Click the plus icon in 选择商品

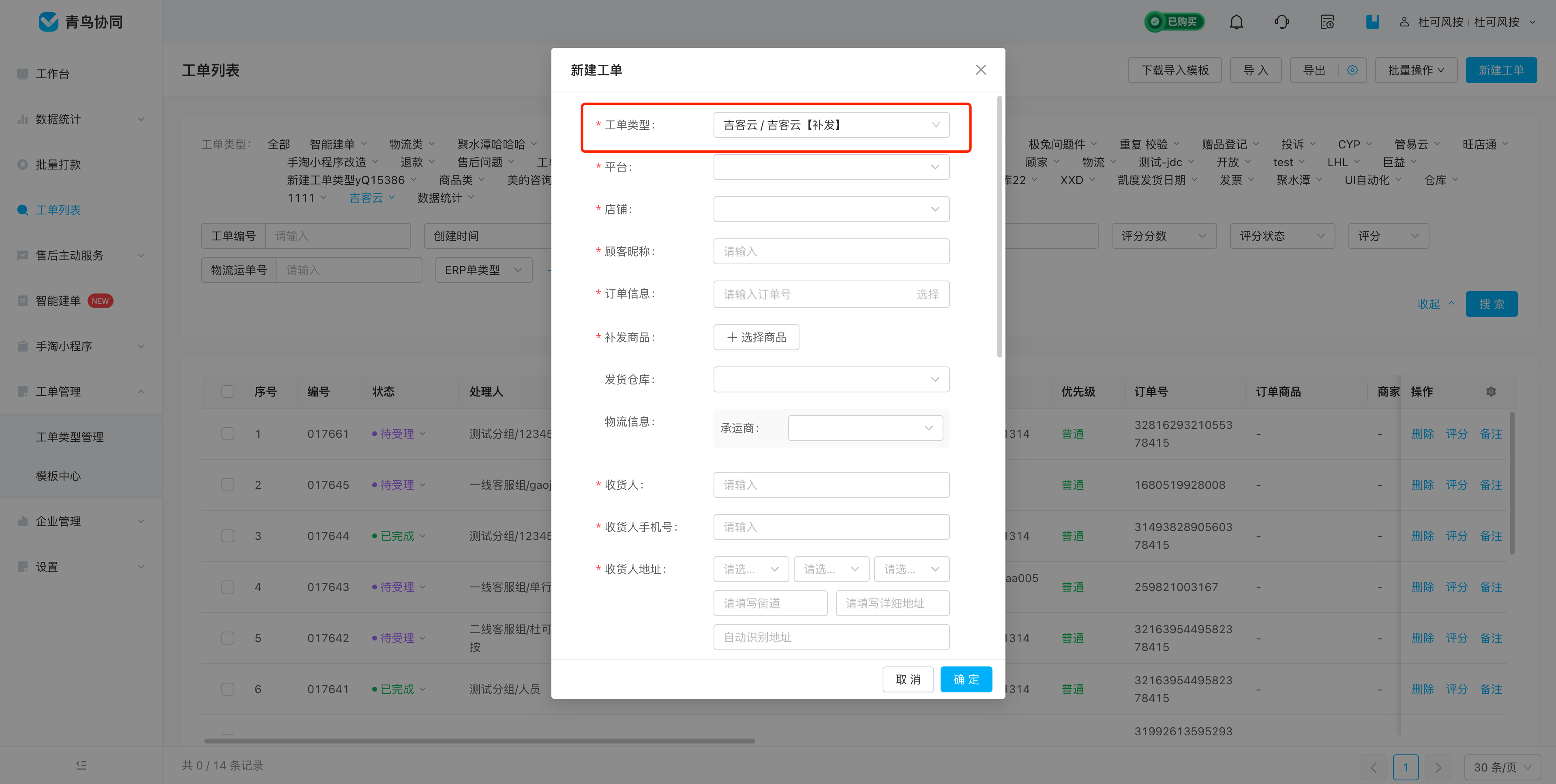(731, 337)
